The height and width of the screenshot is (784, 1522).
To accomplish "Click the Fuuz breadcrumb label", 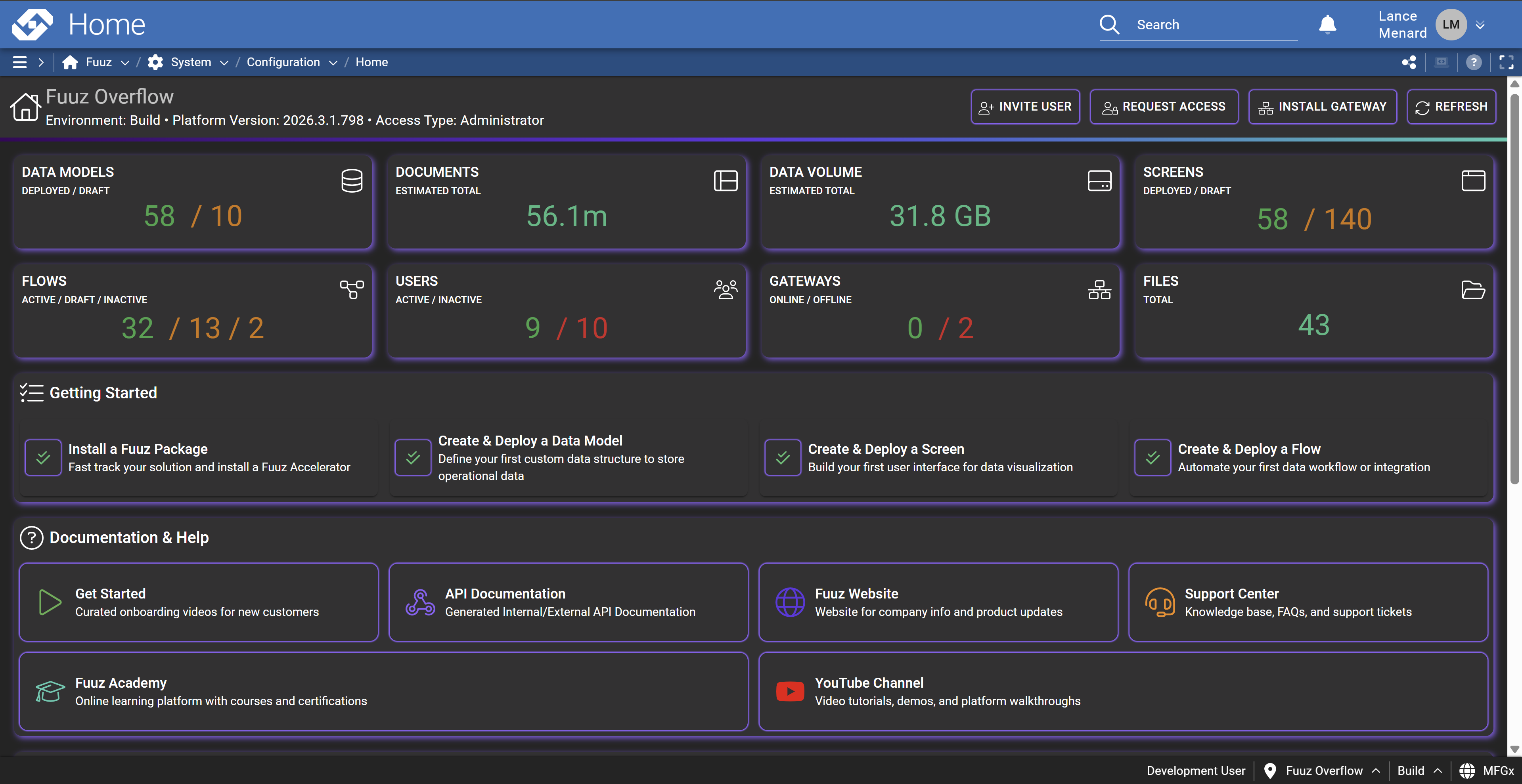I will 99,62.
